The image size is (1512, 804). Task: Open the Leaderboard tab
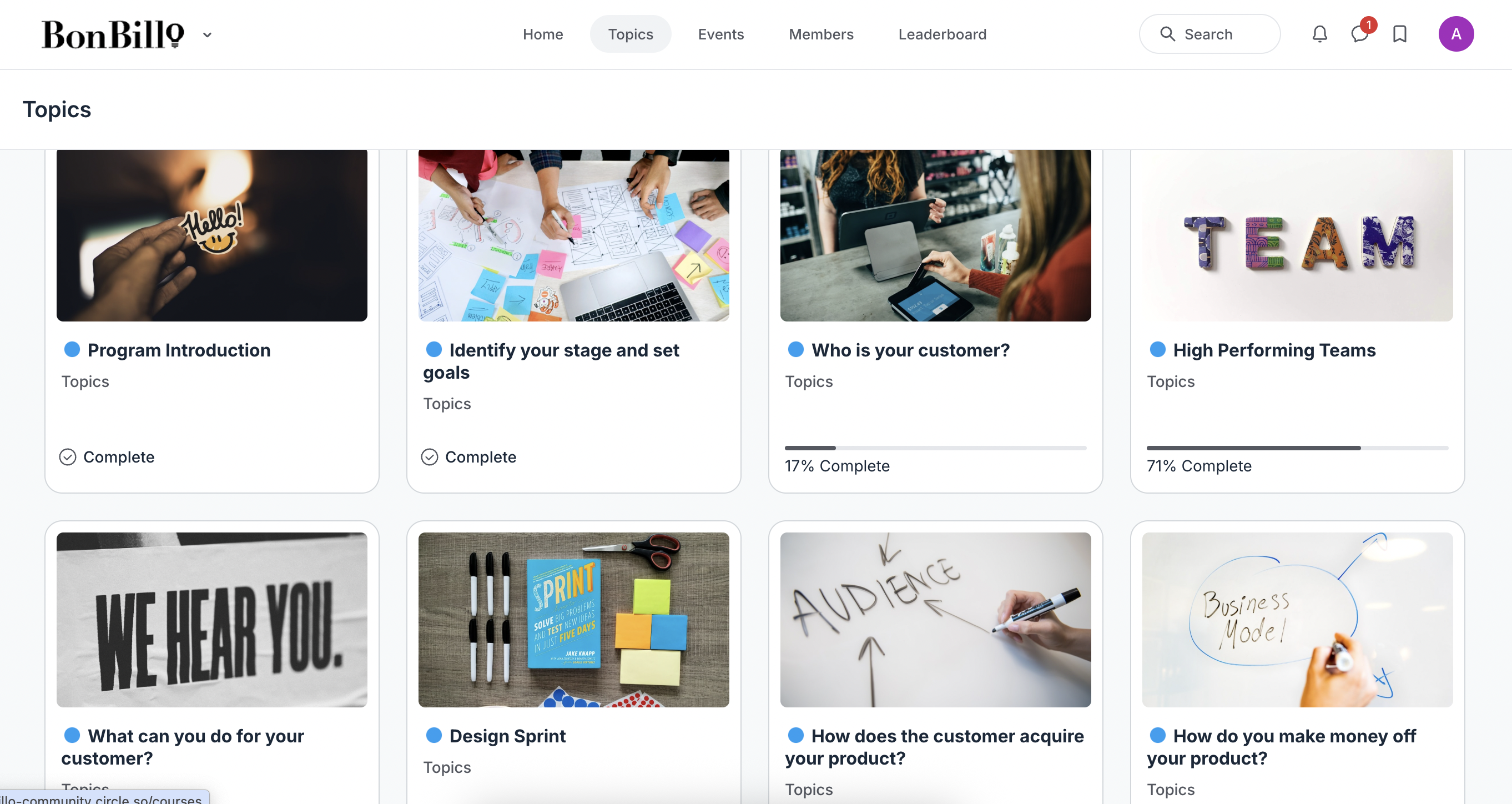[x=941, y=34]
